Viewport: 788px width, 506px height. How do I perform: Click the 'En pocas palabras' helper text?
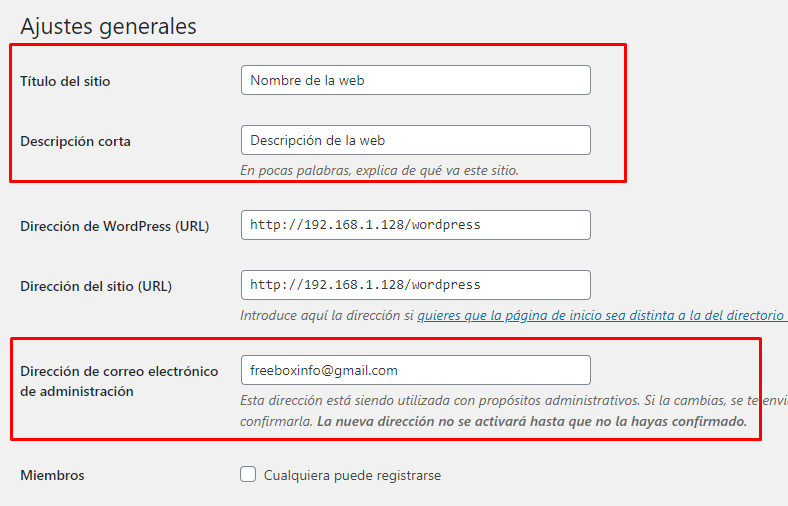[379, 170]
